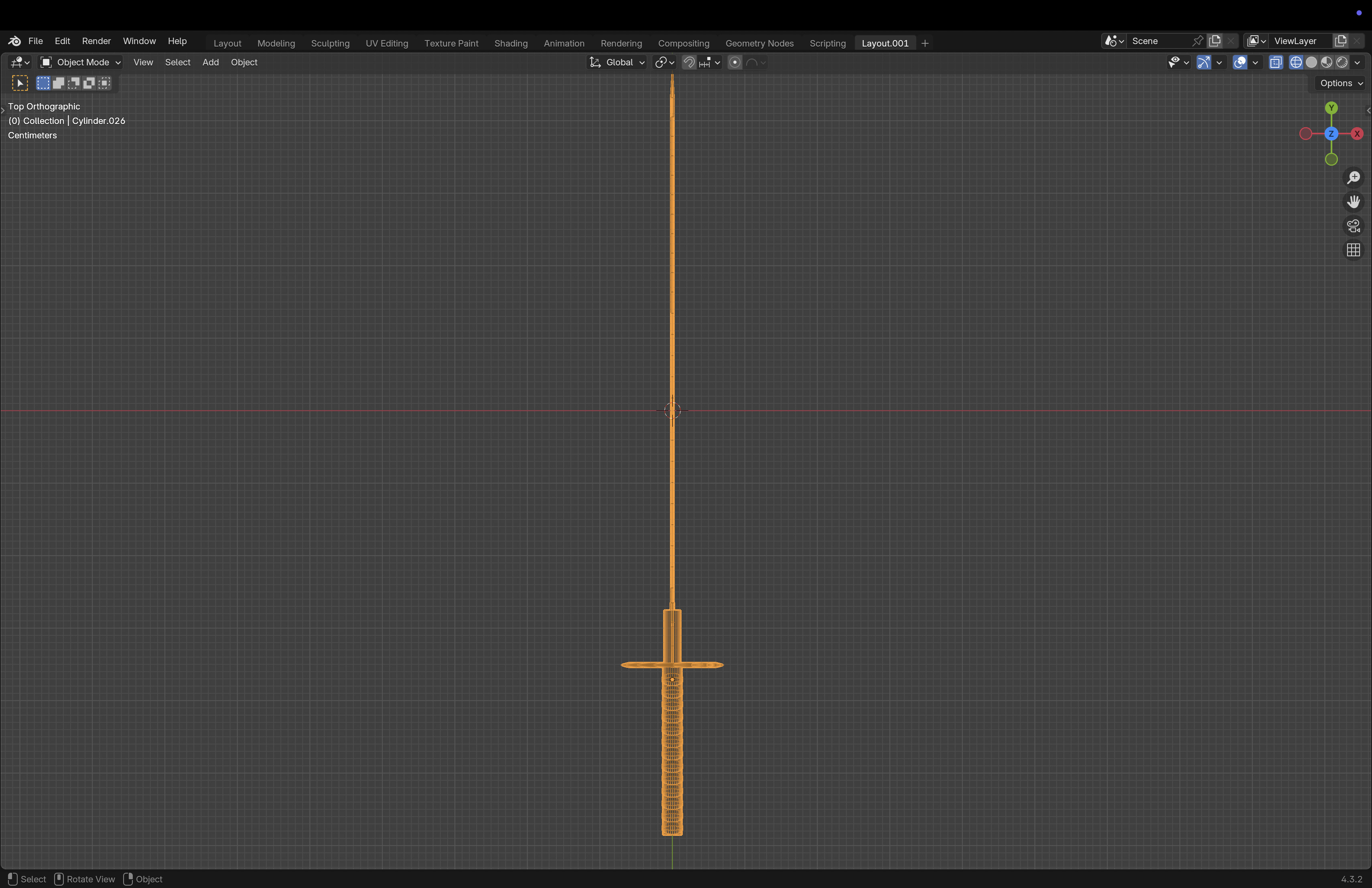Click the zoom magnifier navigation icon
The height and width of the screenshot is (888, 1372).
pyautogui.click(x=1353, y=178)
